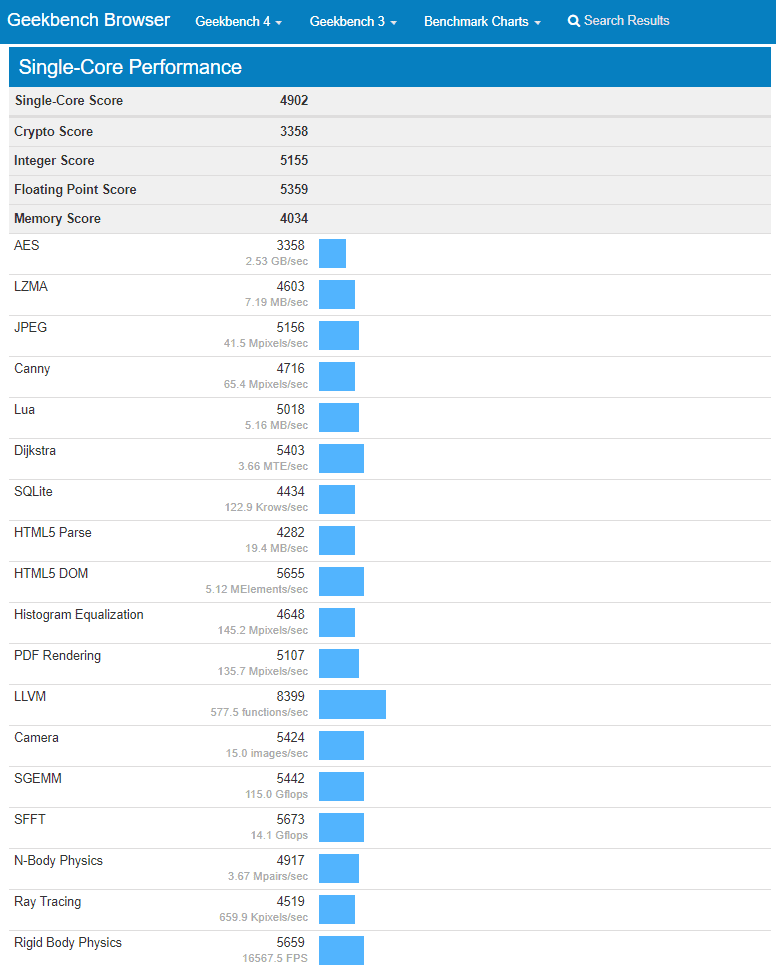This screenshot has height=971, width=776.
Task: Click the Rigid Body Physics entry
Action: [x=66, y=942]
